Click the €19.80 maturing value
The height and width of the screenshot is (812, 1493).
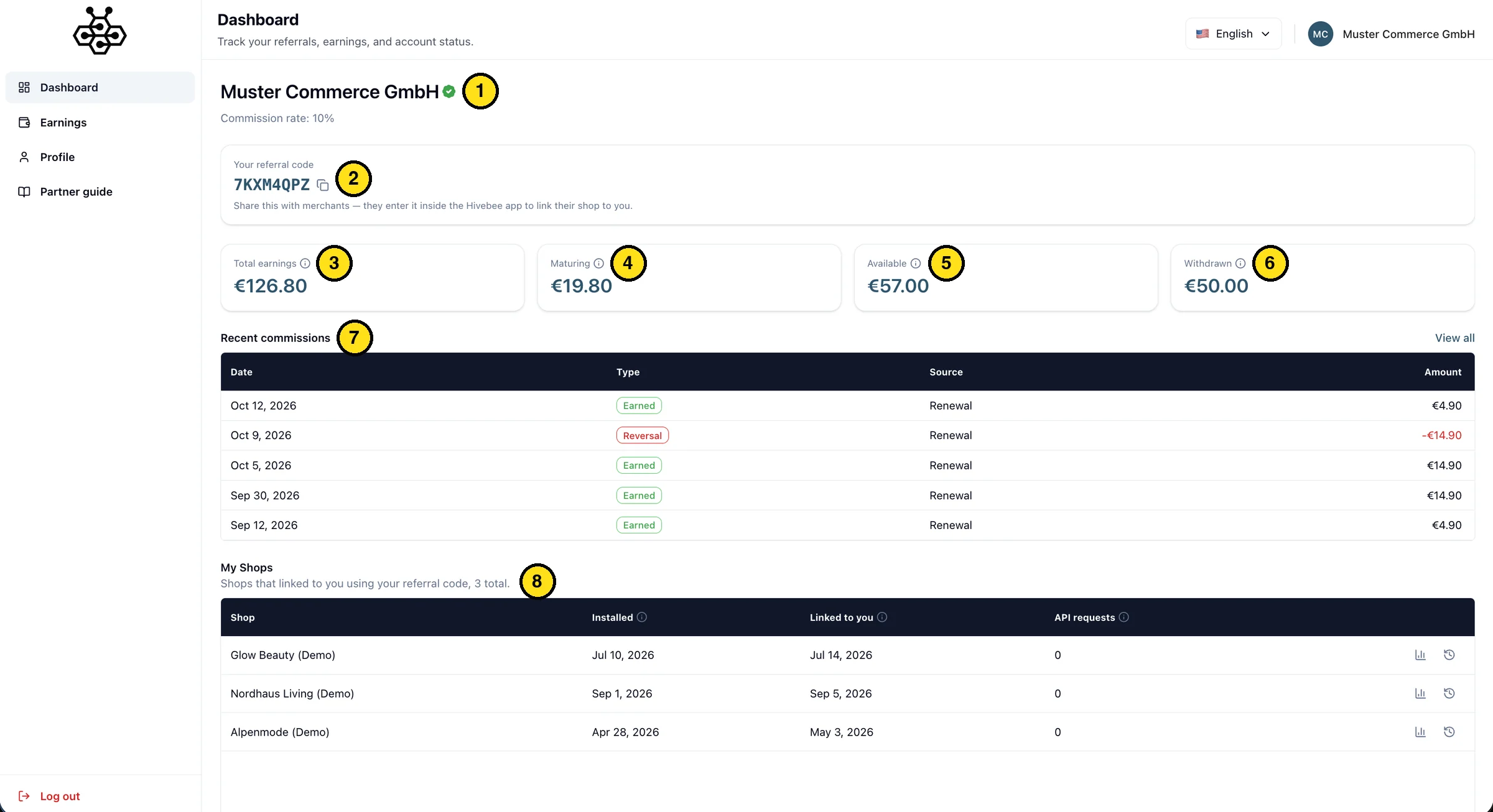pyautogui.click(x=581, y=285)
